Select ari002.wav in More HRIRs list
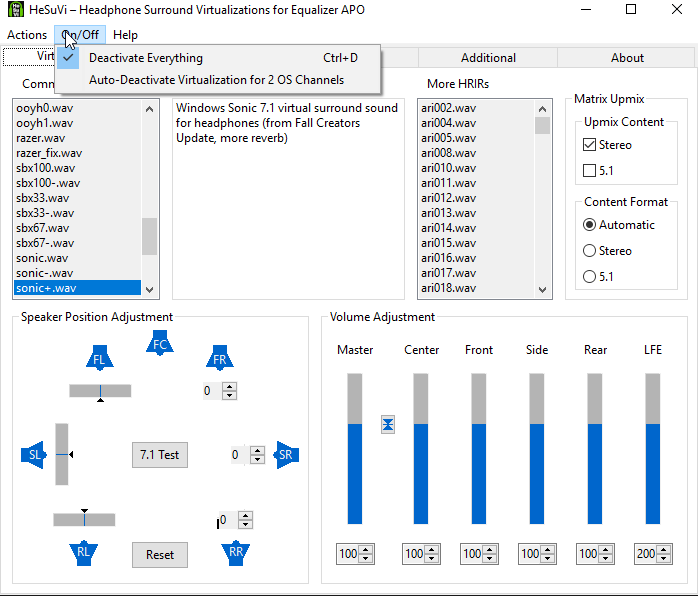This screenshot has height=596, width=698. [476, 108]
